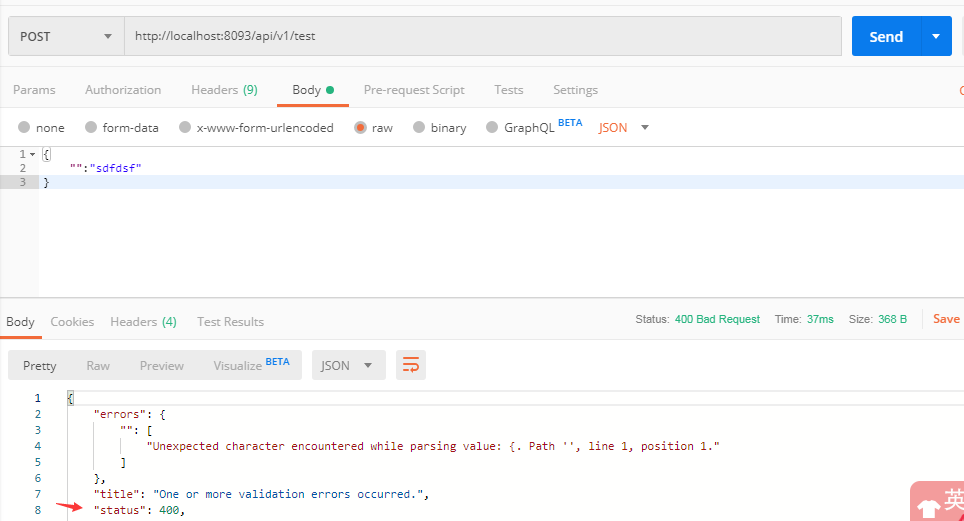Select the GraphQL body option
The image size is (964, 521).
tap(492, 128)
